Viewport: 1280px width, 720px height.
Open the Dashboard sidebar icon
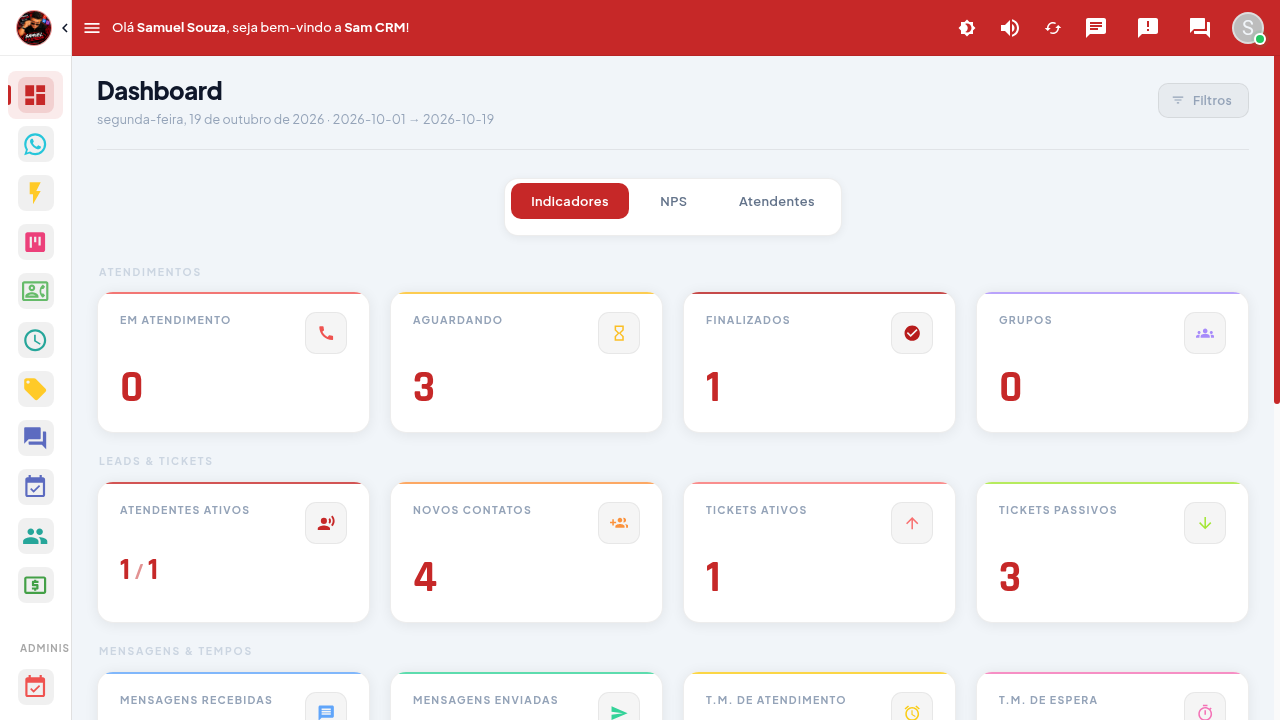coord(36,95)
